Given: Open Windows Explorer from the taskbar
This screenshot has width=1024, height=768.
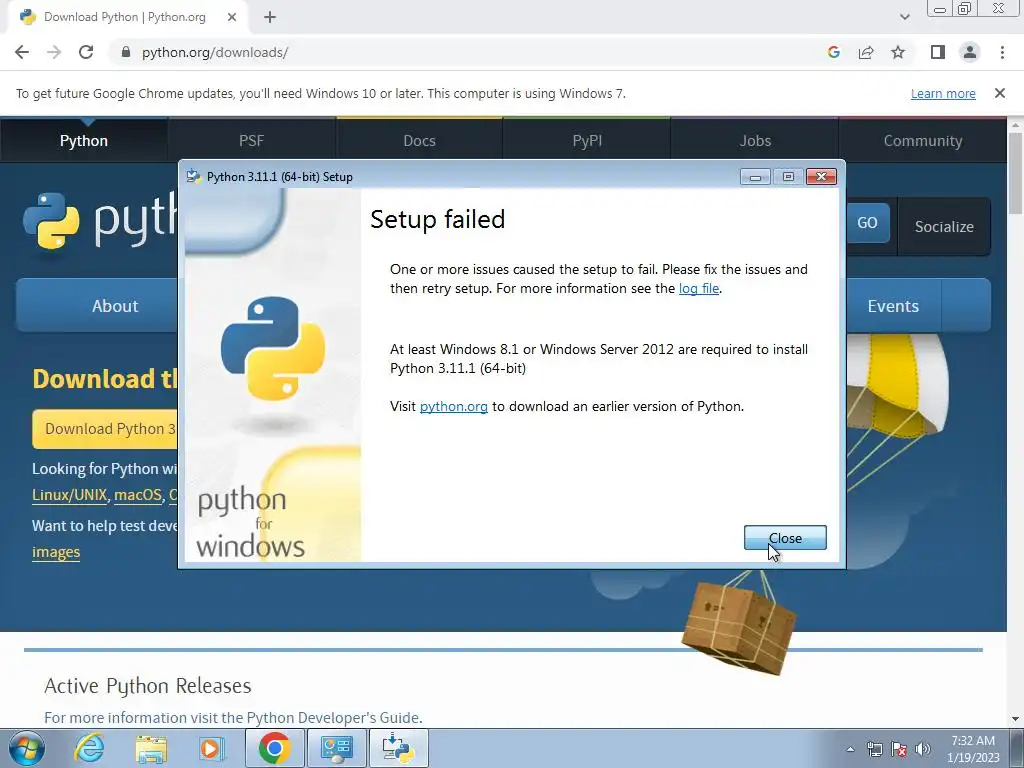Looking at the screenshot, I should tap(151, 748).
